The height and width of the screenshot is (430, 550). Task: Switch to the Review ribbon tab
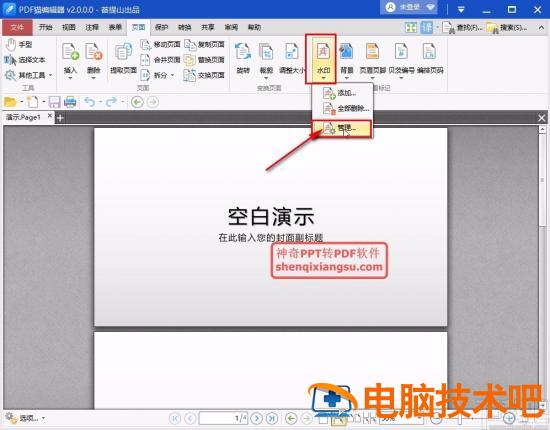231,27
